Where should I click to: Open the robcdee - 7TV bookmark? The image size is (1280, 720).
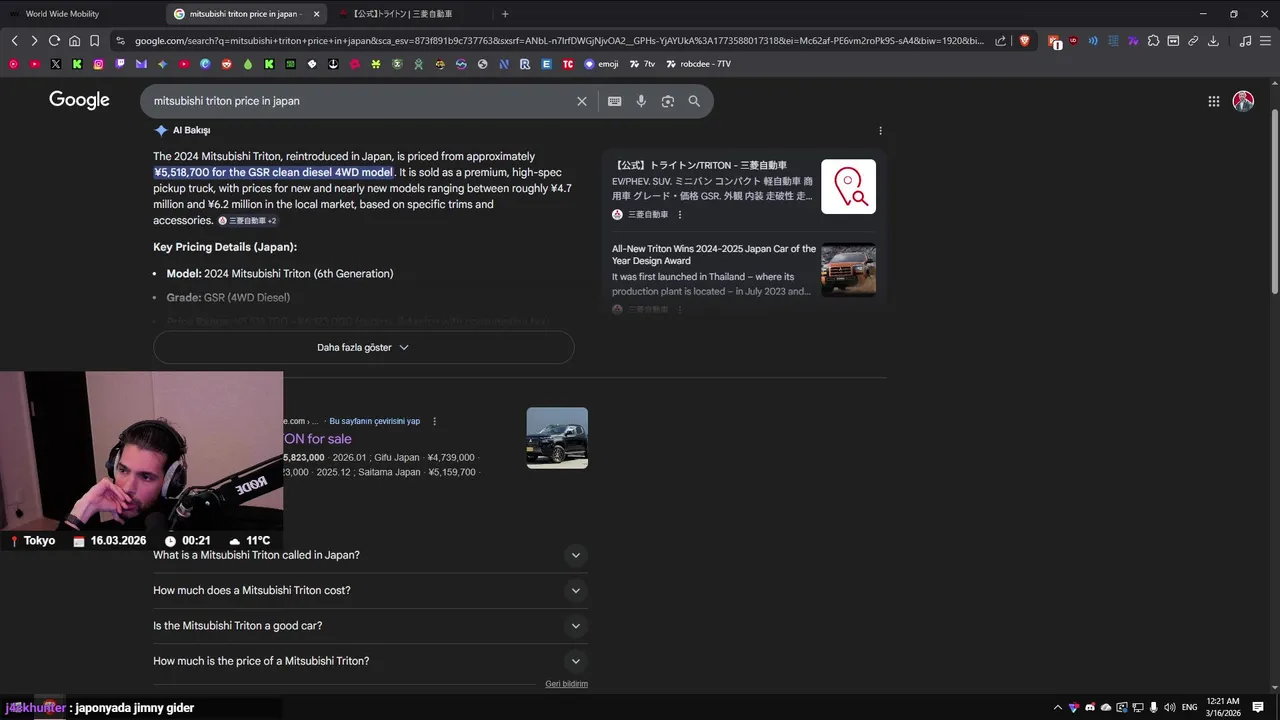pyautogui.click(x=698, y=64)
